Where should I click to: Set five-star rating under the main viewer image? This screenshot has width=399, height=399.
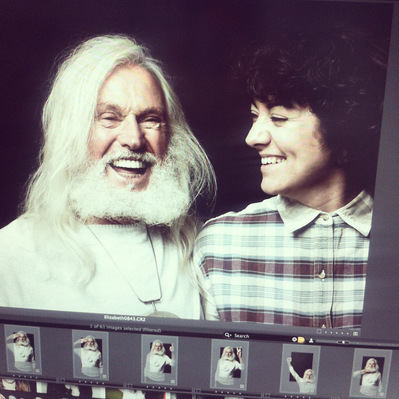(x=348, y=333)
